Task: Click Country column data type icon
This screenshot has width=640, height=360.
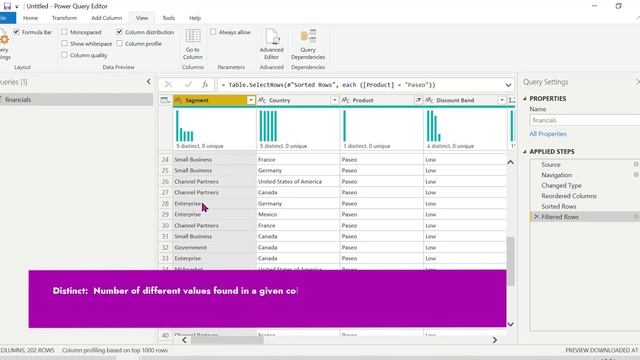Action: (262, 100)
